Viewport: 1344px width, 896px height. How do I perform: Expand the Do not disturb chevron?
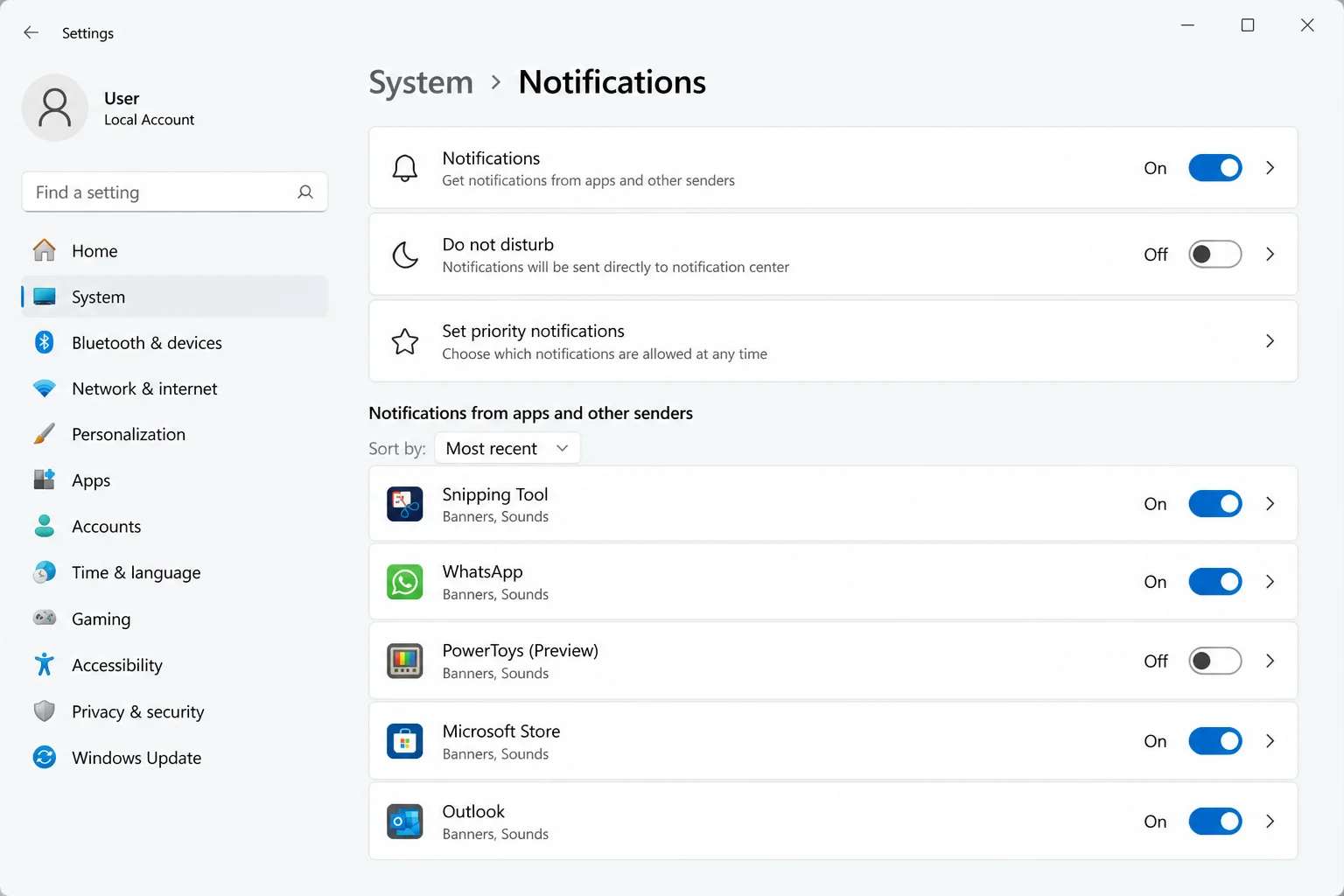[x=1270, y=255]
